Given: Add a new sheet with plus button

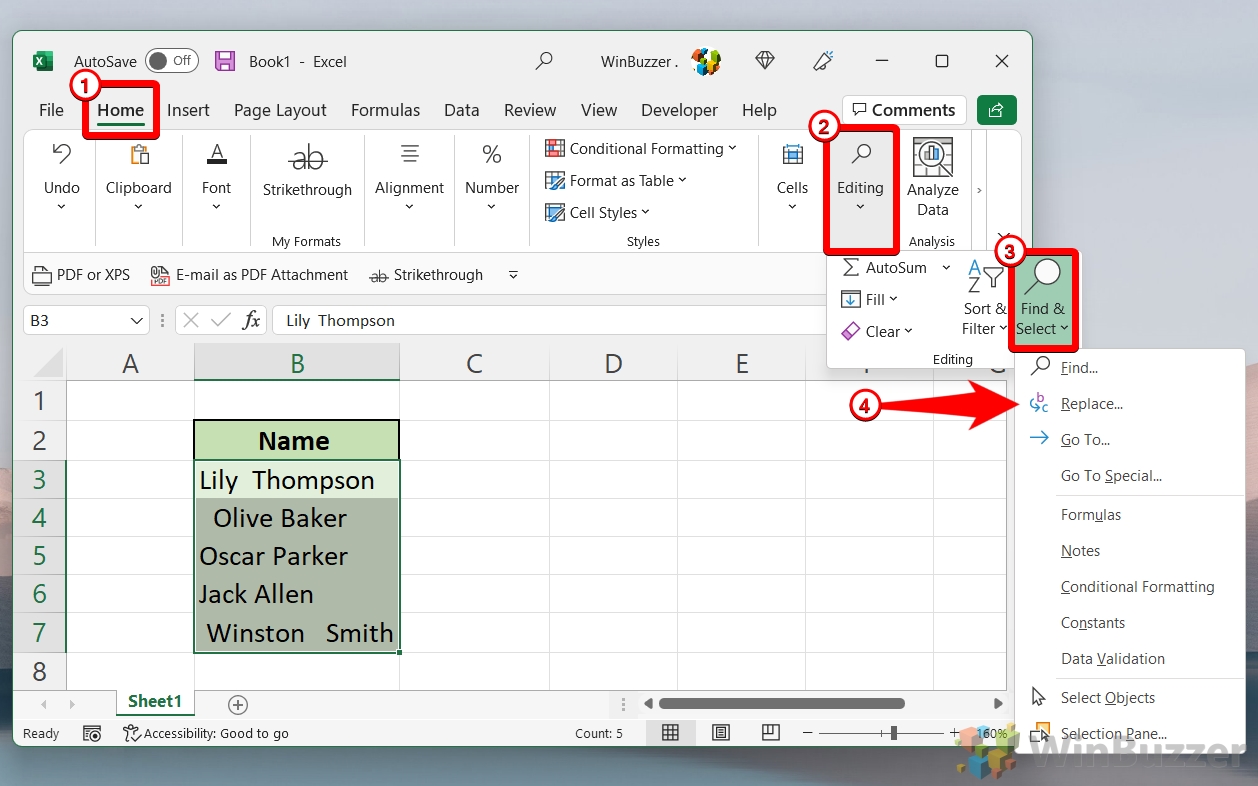Looking at the screenshot, I should [x=238, y=705].
